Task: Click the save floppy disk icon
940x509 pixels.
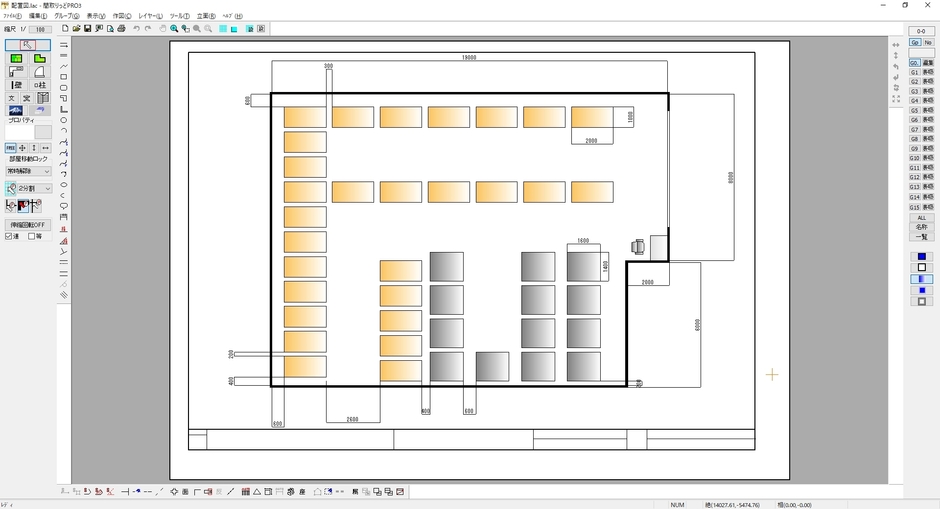Action: [x=88, y=29]
